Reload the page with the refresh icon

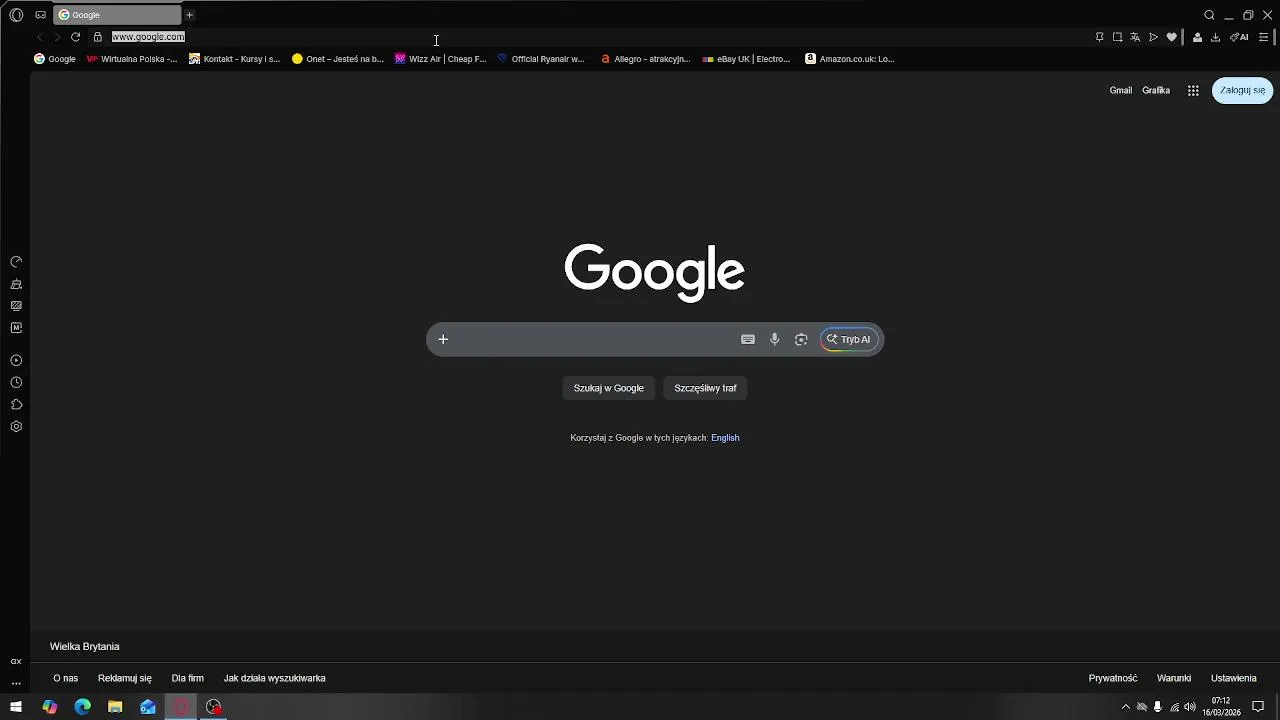pos(75,37)
